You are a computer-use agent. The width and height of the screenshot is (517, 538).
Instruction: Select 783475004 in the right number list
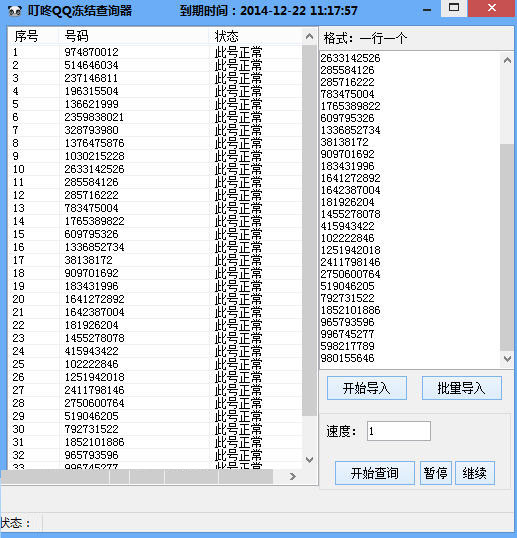tap(347, 94)
